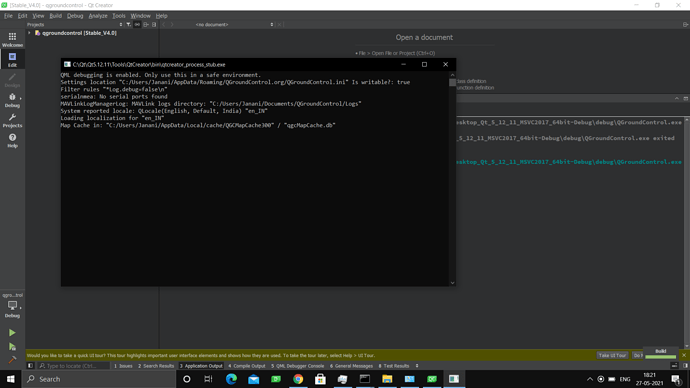Open the no document selector dropdown
Image resolution: width=690 pixels, height=388 pixels.
pos(235,25)
